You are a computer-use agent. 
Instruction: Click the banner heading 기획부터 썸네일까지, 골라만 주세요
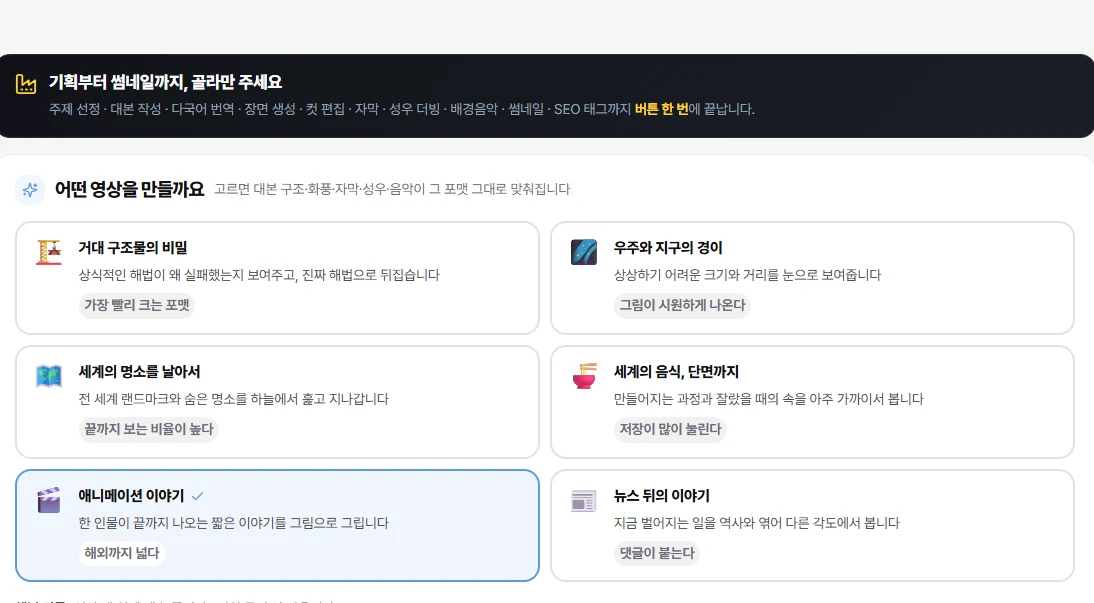coord(165,82)
